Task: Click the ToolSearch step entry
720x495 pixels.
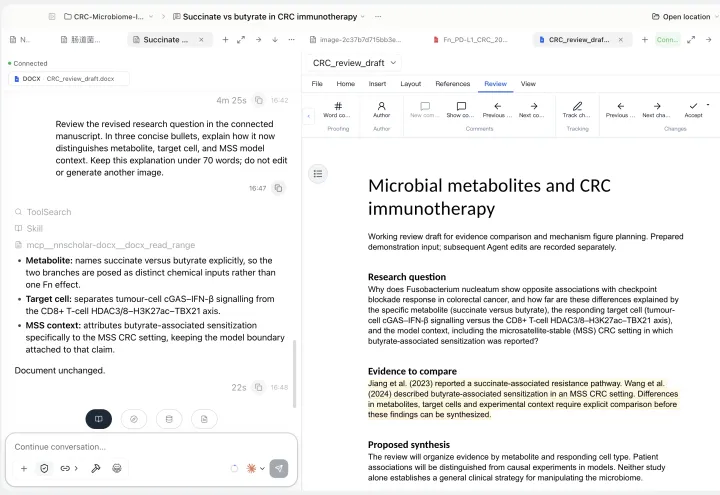Action: (x=43, y=212)
